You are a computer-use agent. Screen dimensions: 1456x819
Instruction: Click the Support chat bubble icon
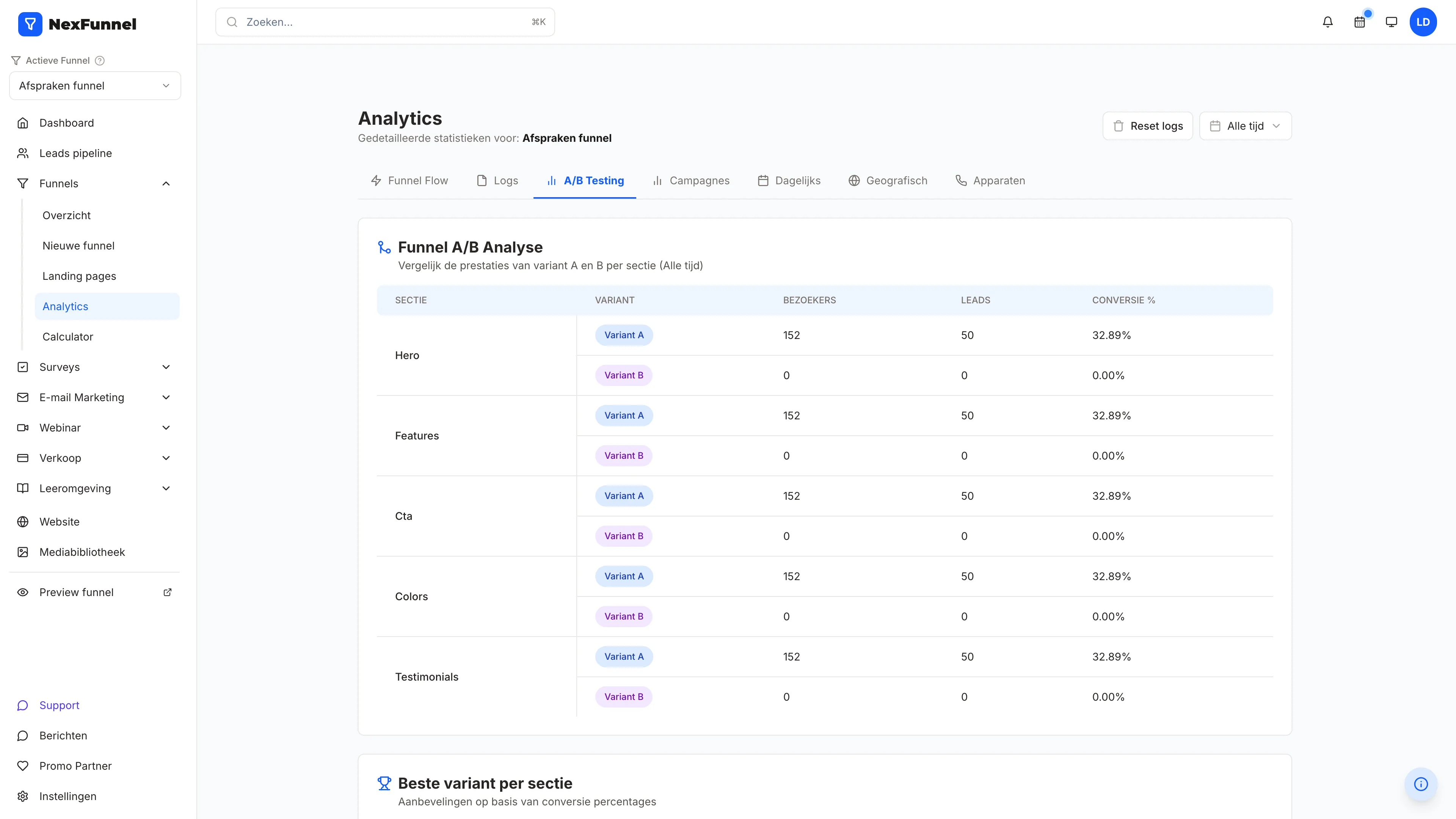[23, 705]
